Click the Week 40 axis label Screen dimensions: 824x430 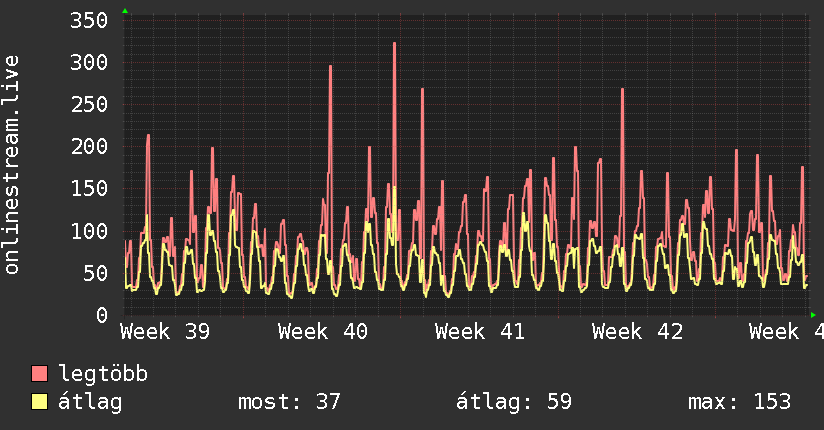coord(323,332)
